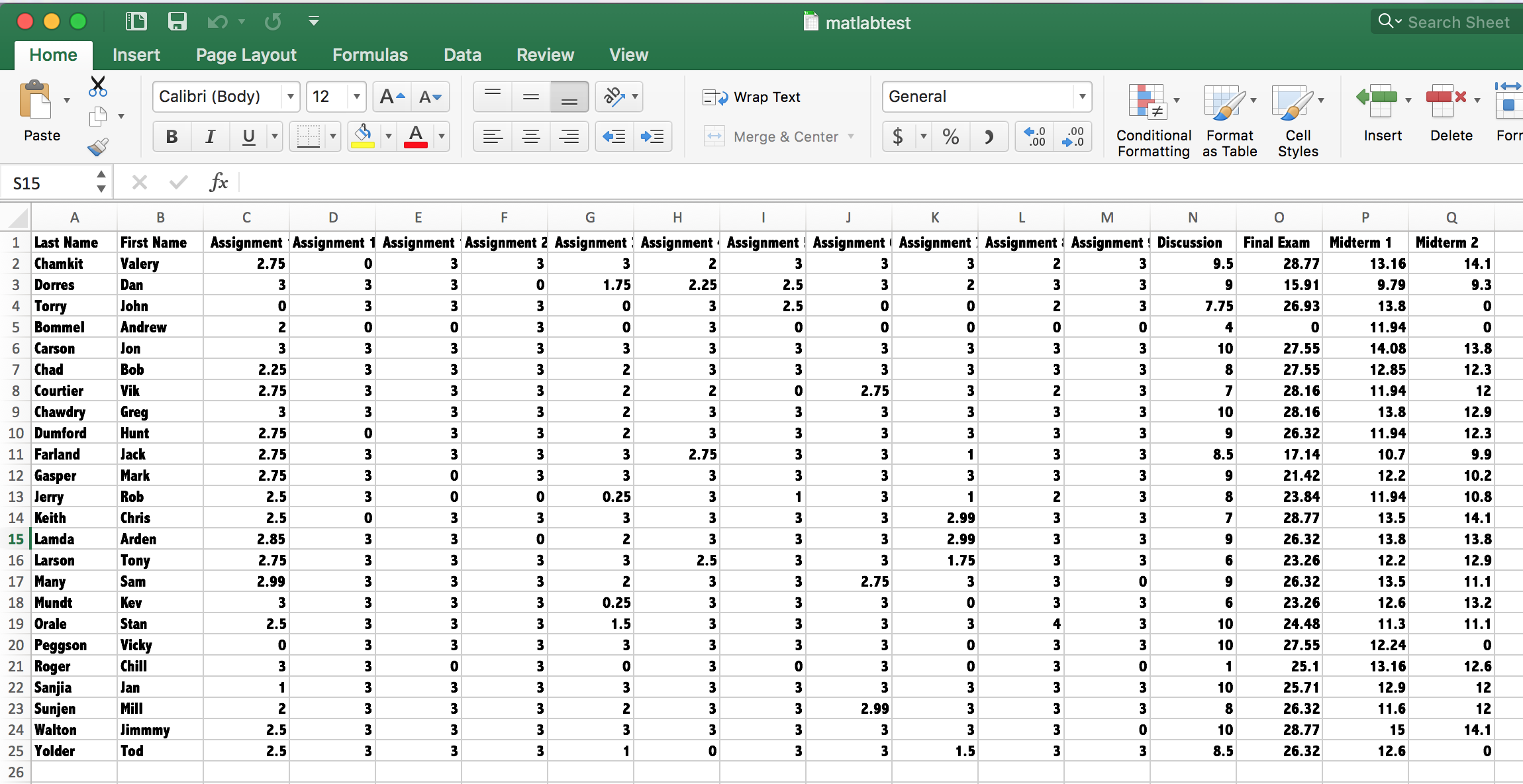Click the Cut scissors icon

point(98,86)
